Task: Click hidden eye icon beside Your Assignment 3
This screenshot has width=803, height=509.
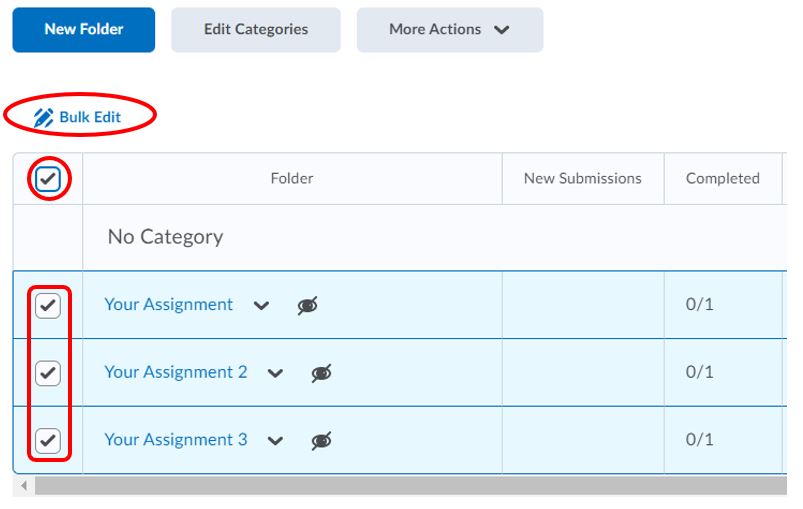Action: [321, 440]
